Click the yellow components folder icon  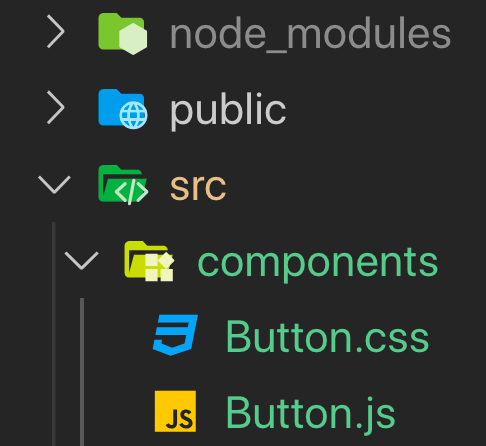click(x=149, y=261)
